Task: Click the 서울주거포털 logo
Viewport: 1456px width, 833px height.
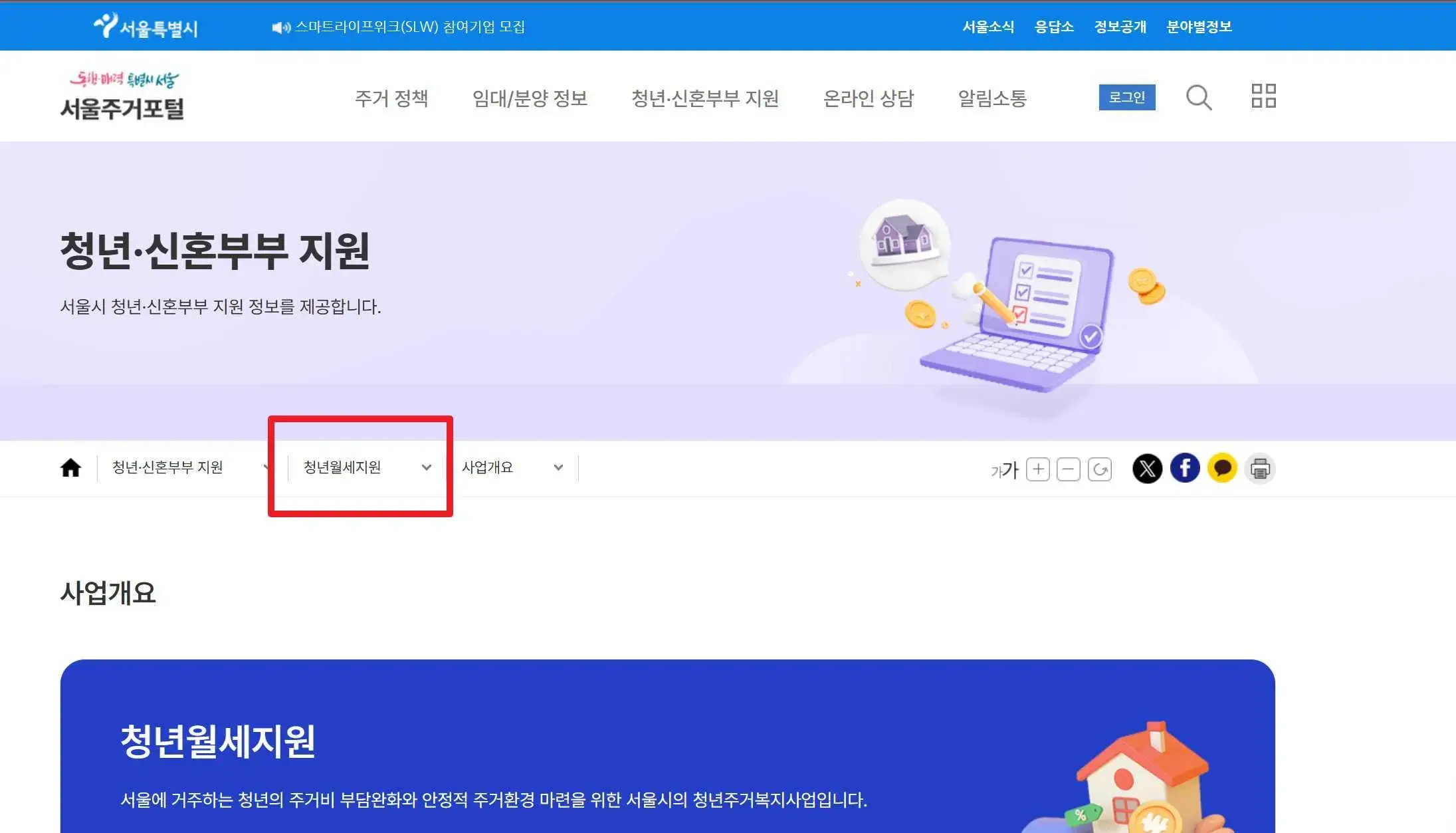Action: 124,96
